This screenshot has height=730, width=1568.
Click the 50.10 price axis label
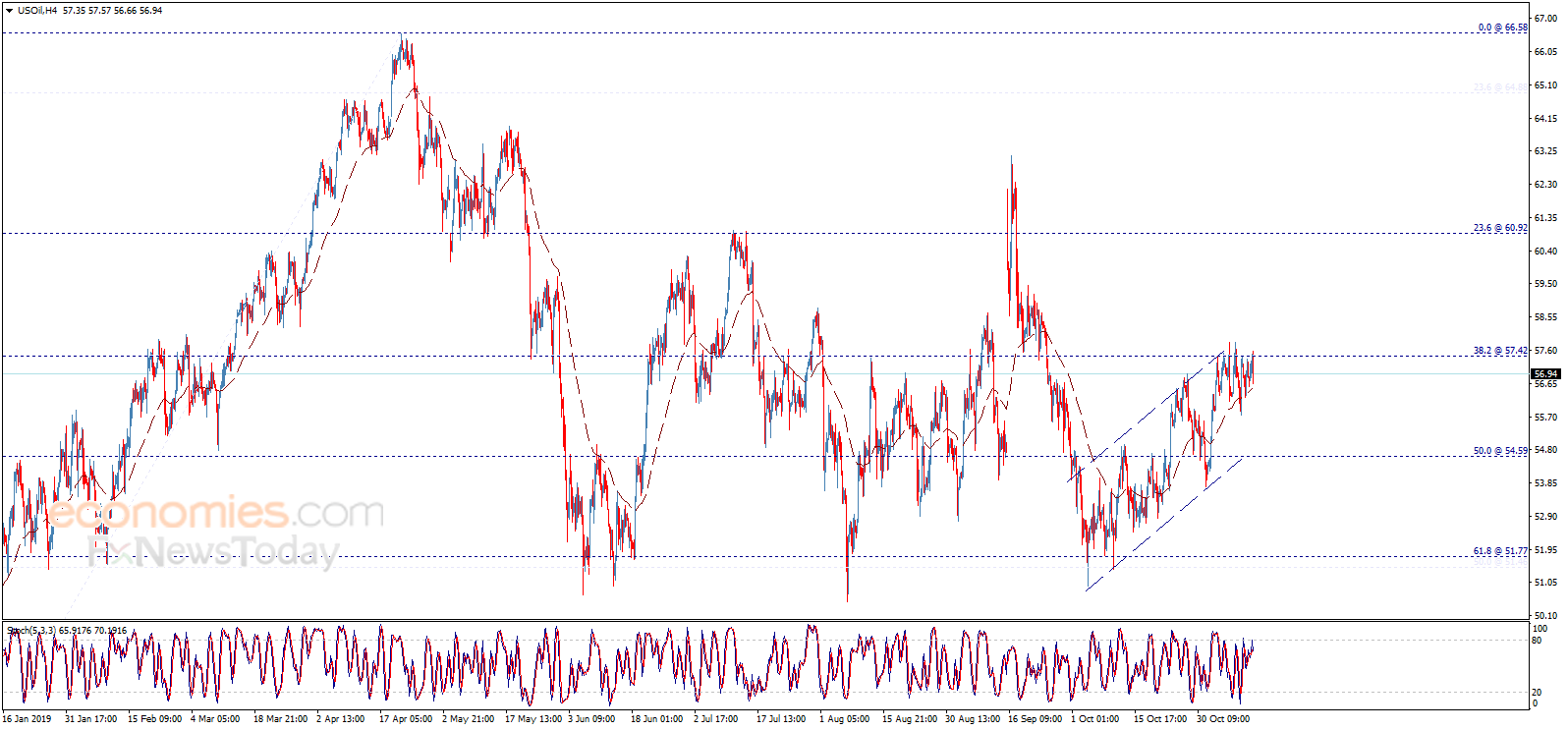pyautogui.click(x=1545, y=616)
